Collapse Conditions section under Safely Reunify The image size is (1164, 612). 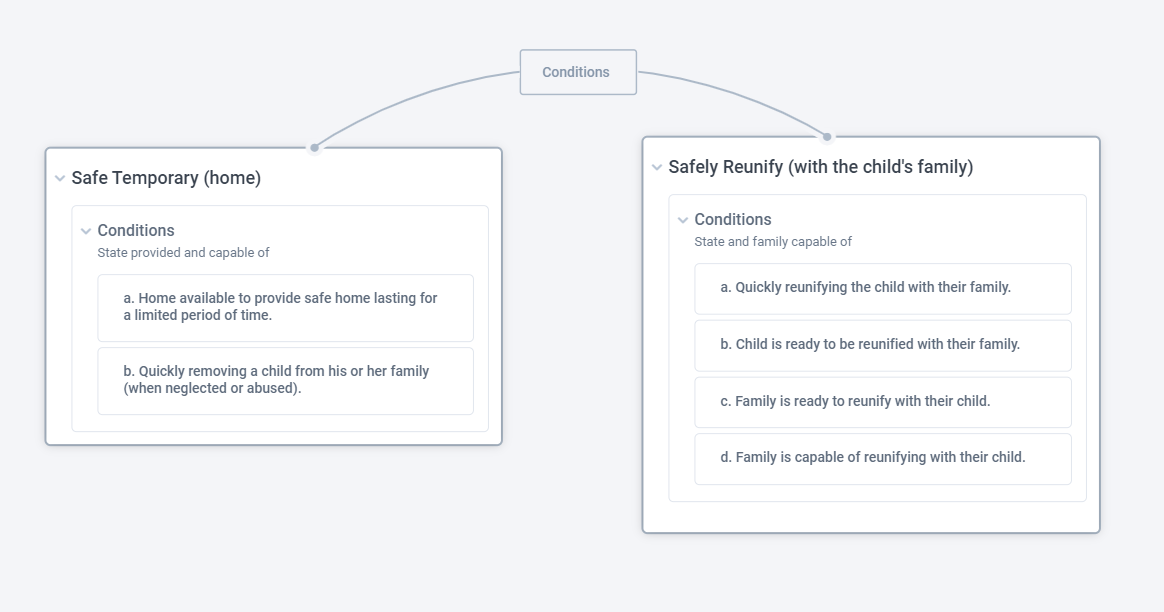click(683, 220)
